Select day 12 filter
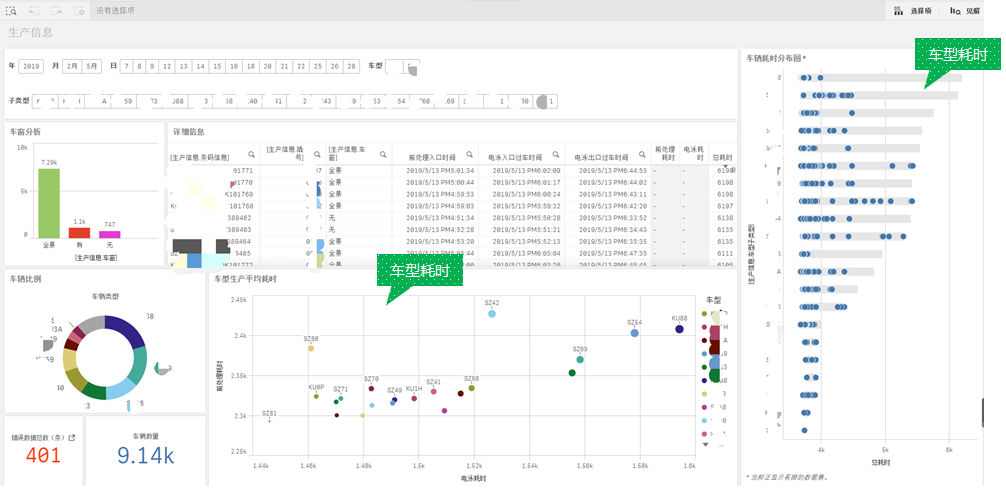This screenshot has height=504, width=1006. click(x=167, y=66)
